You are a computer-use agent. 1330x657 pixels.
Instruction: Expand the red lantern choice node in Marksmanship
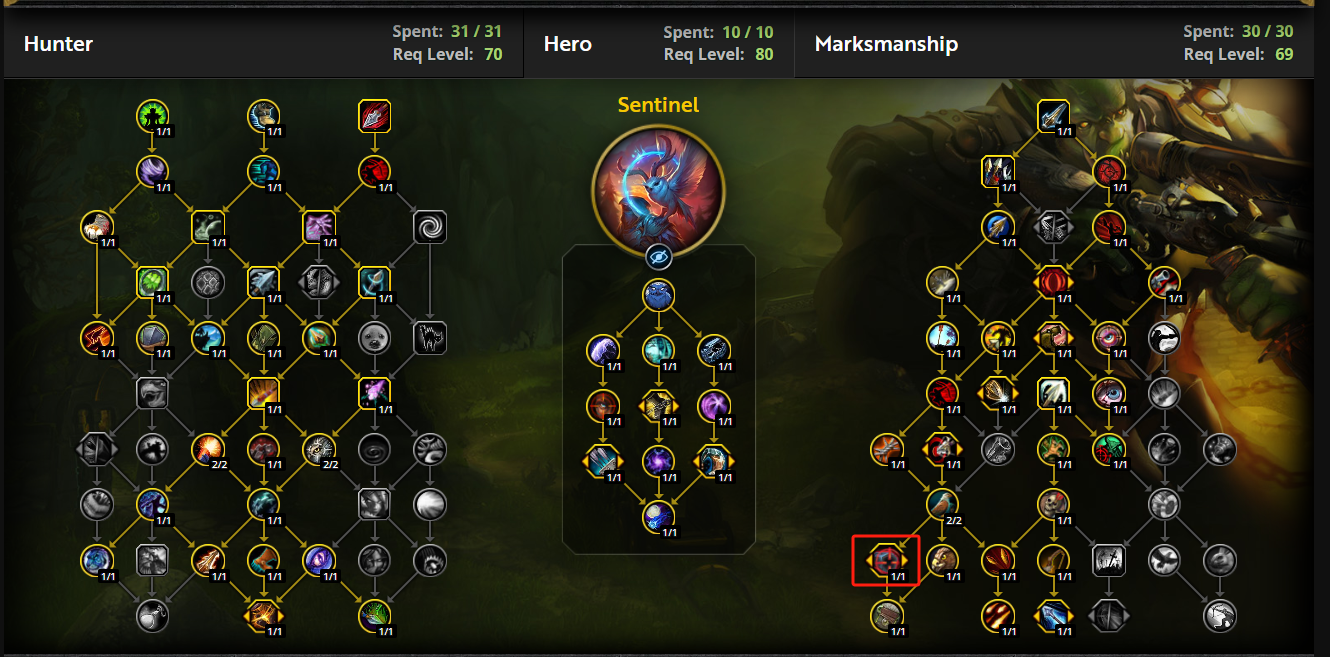point(1053,282)
